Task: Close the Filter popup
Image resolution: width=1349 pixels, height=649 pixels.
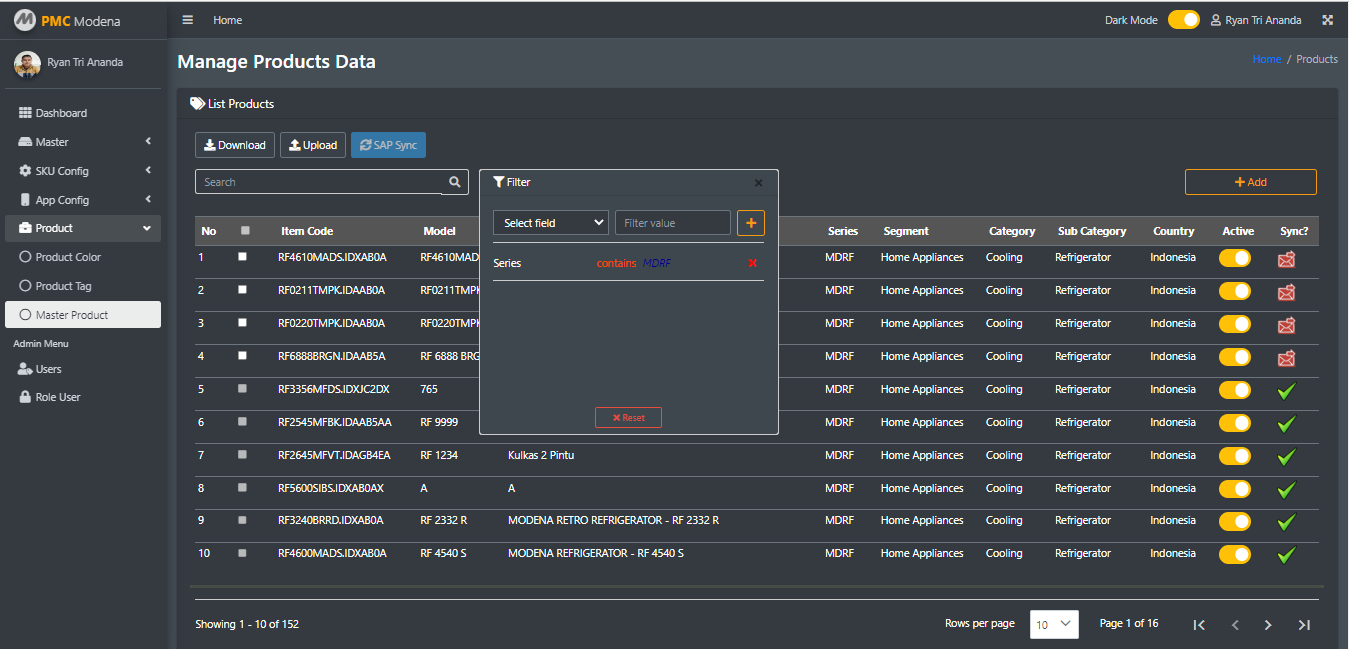Action: click(758, 183)
